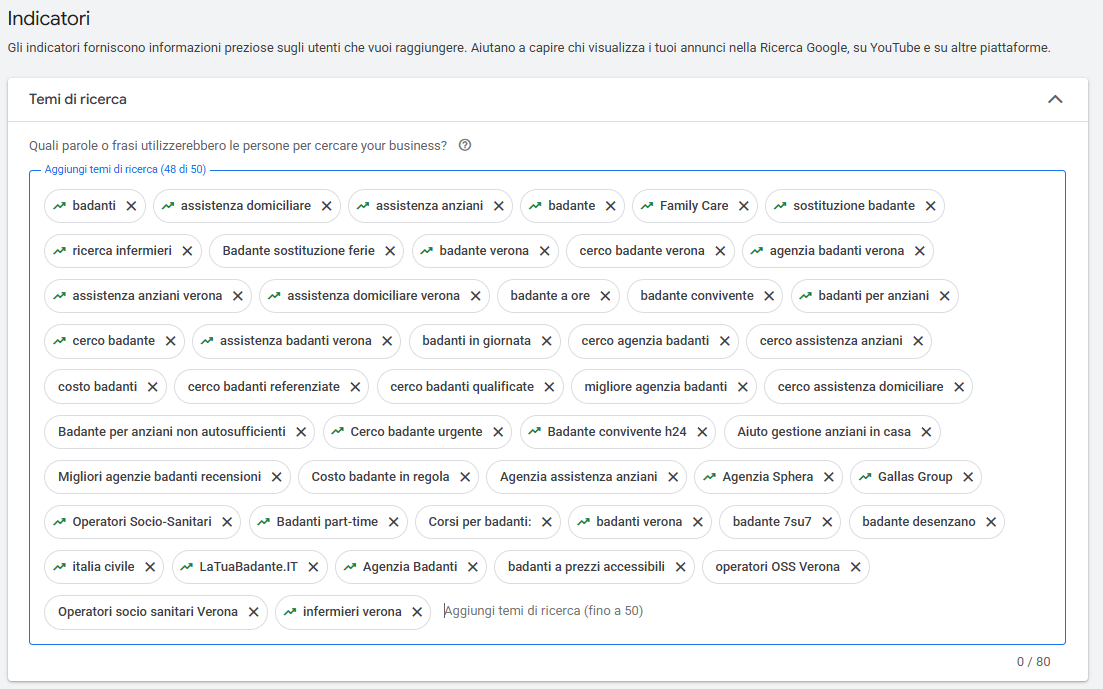Screen dimensions: 1103x689
Task: Remove "costo badanti" search theme
Action: [152, 387]
